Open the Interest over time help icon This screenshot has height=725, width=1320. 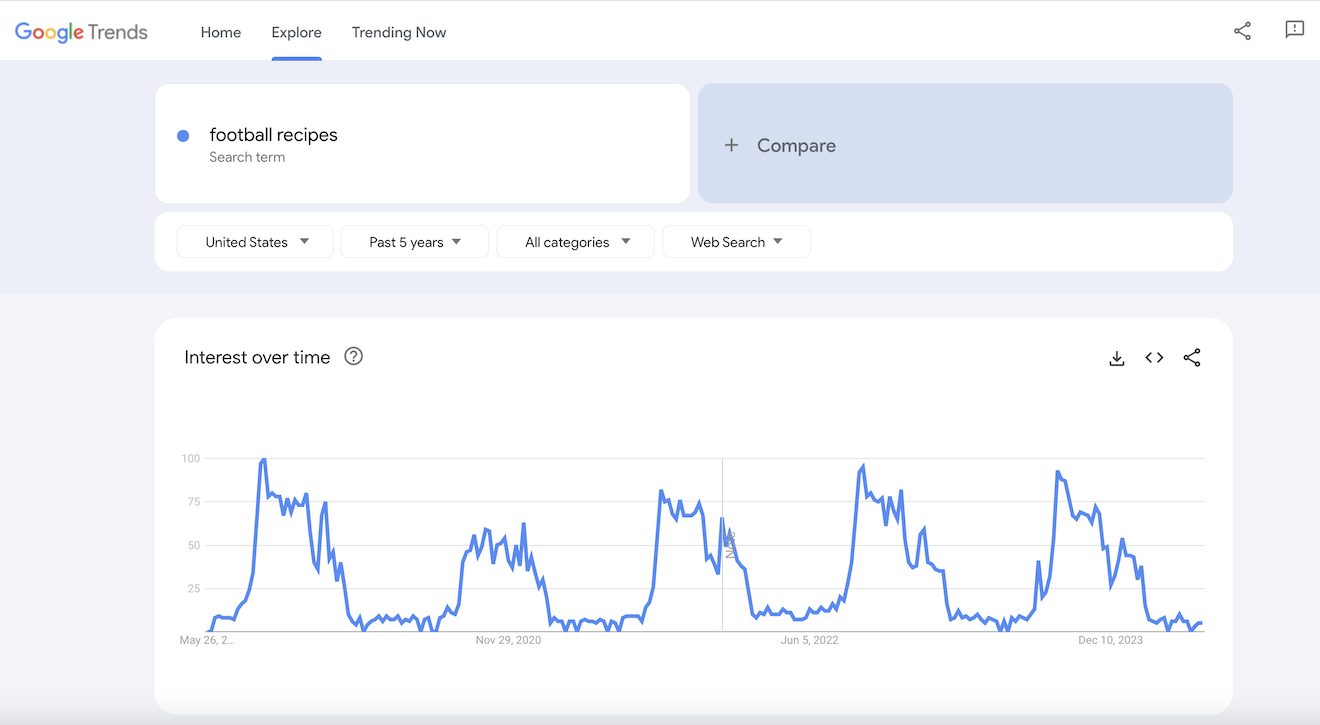click(353, 356)
